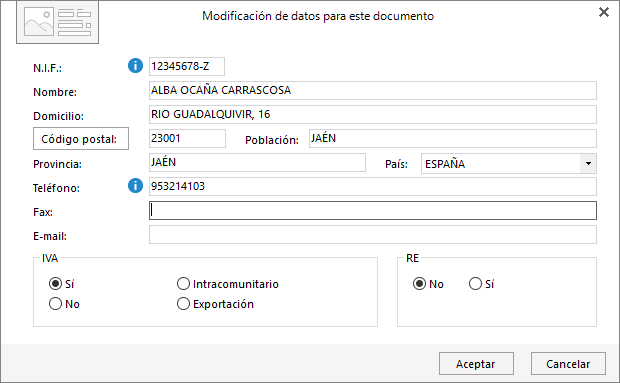Select IVA option No

pyautogui.click(x=55, y=304)
